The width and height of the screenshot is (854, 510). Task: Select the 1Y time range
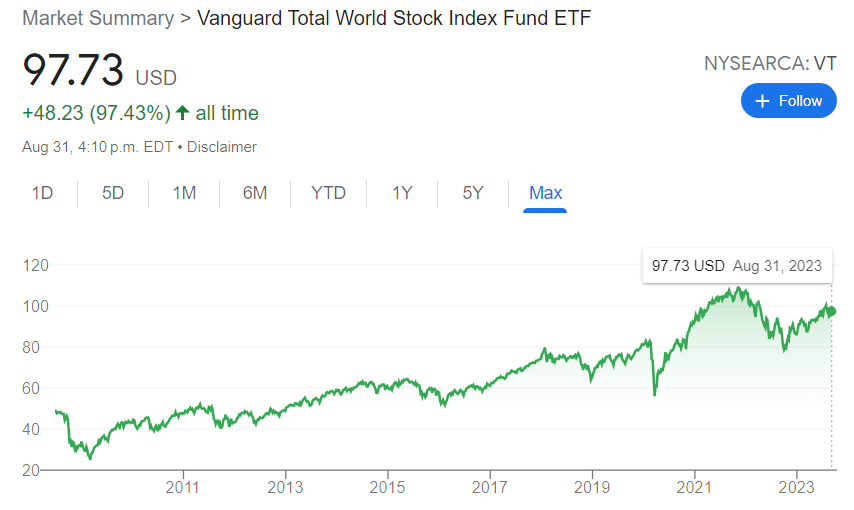(402, 193)
